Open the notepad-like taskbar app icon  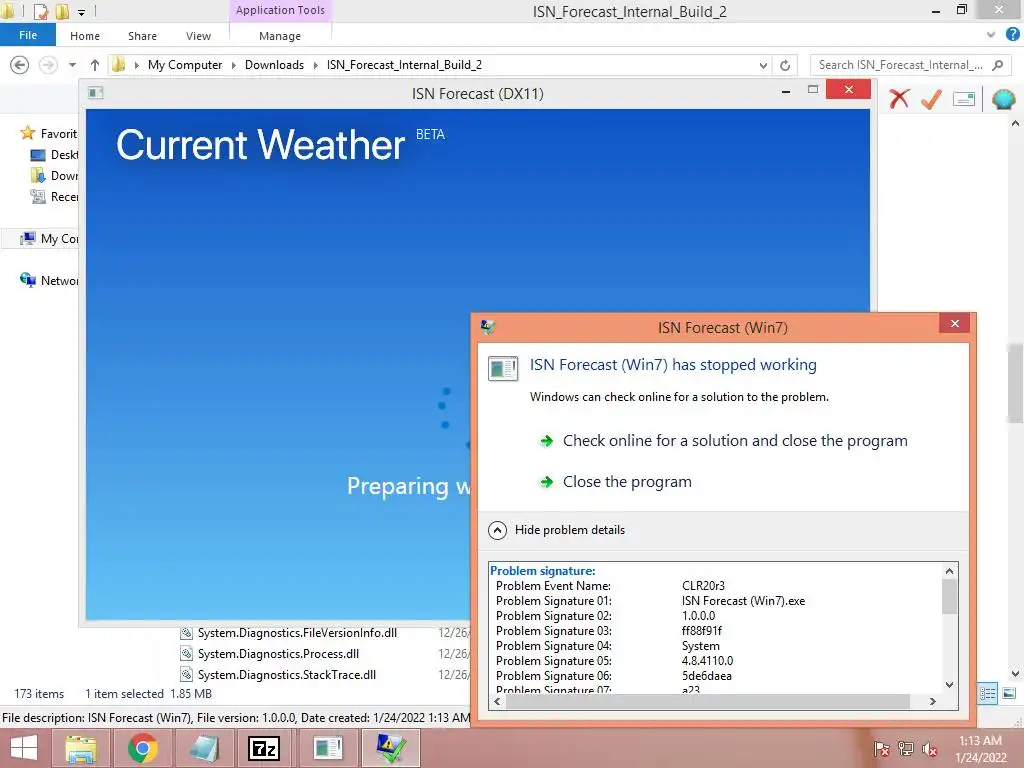(x=204, y=748)
